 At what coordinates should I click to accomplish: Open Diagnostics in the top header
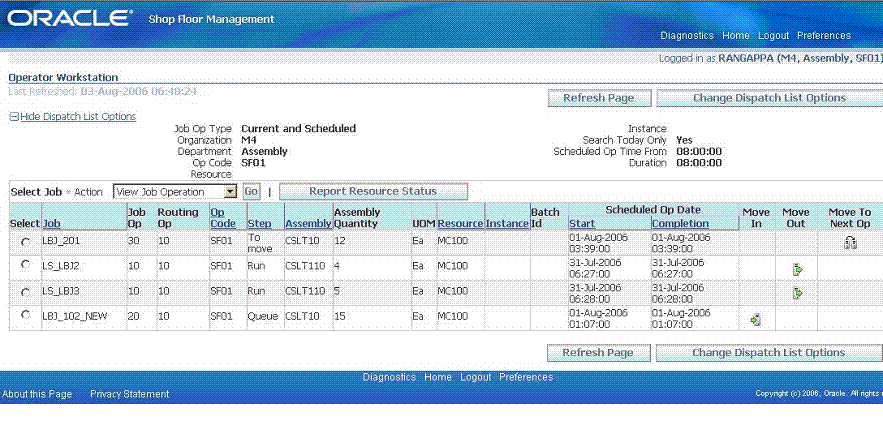coord(687,35)
